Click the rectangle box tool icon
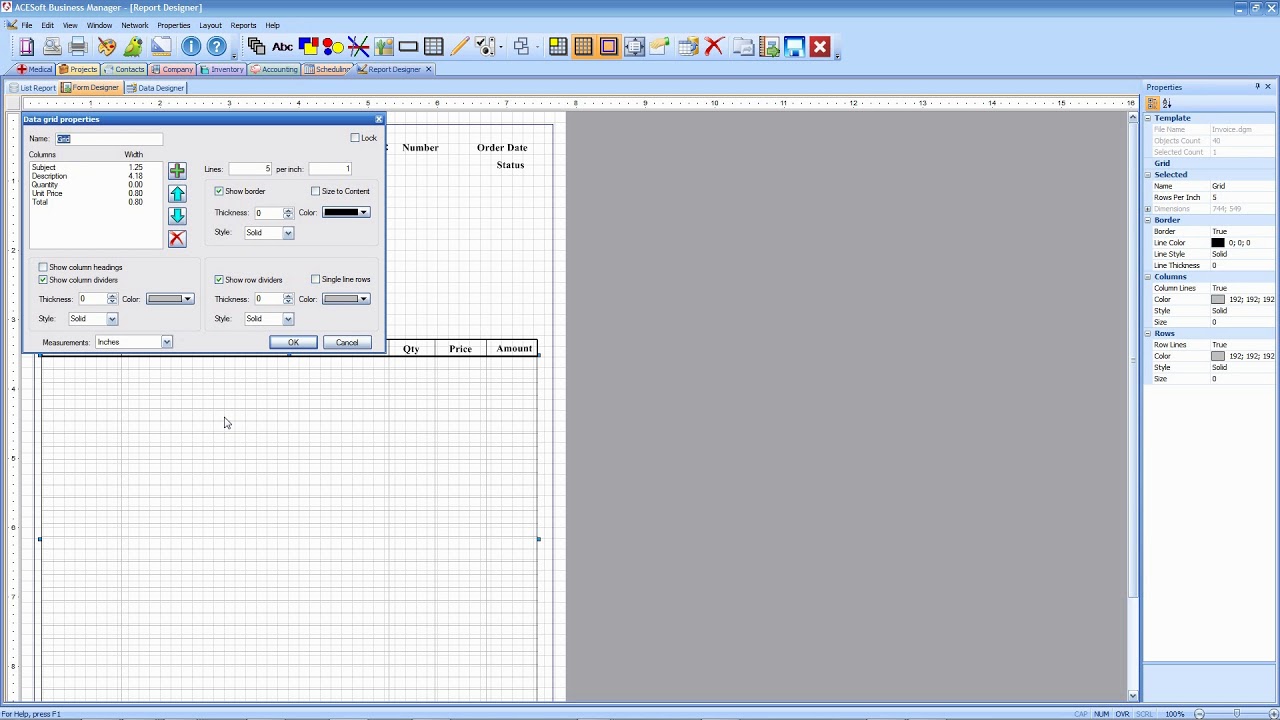Image resolution: width=1280 pixels, height=720 pixels. pos(408,46)
